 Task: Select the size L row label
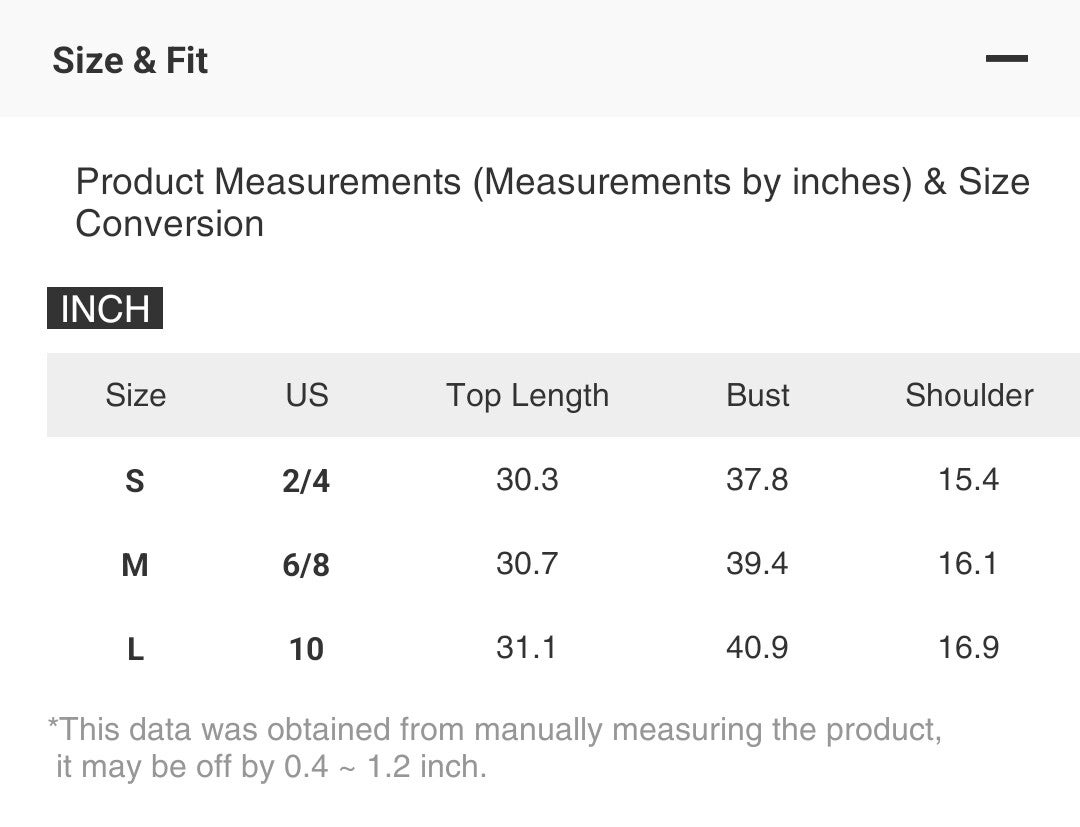[135, 649]
